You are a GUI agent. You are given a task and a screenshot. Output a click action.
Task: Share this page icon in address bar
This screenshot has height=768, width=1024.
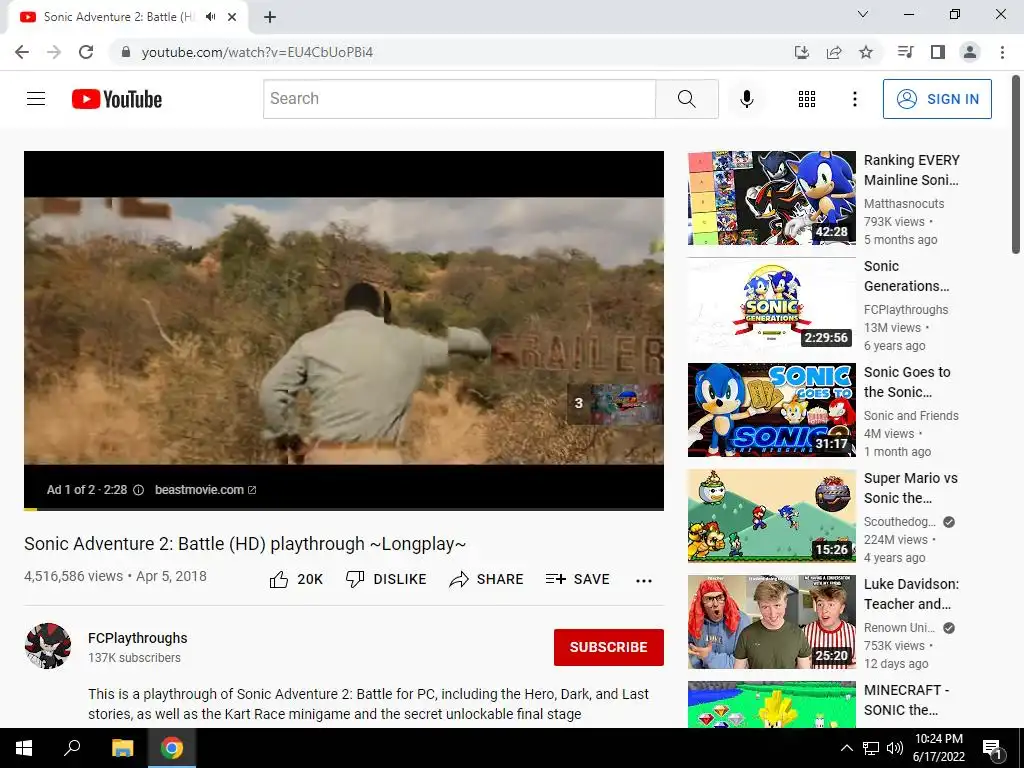pyautogui.click(x=834, y=52)
